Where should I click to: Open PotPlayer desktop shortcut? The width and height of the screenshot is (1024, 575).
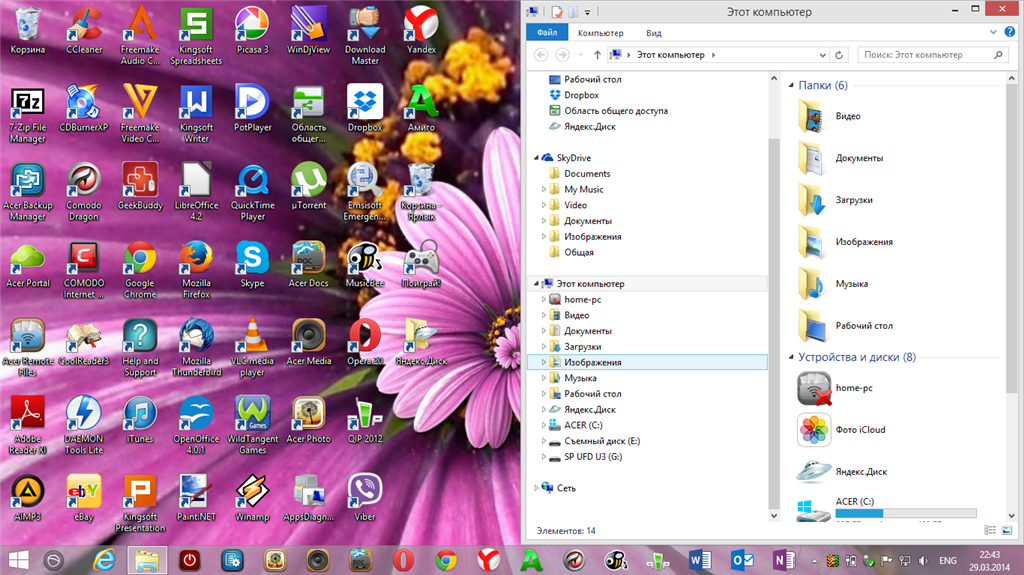252,108
